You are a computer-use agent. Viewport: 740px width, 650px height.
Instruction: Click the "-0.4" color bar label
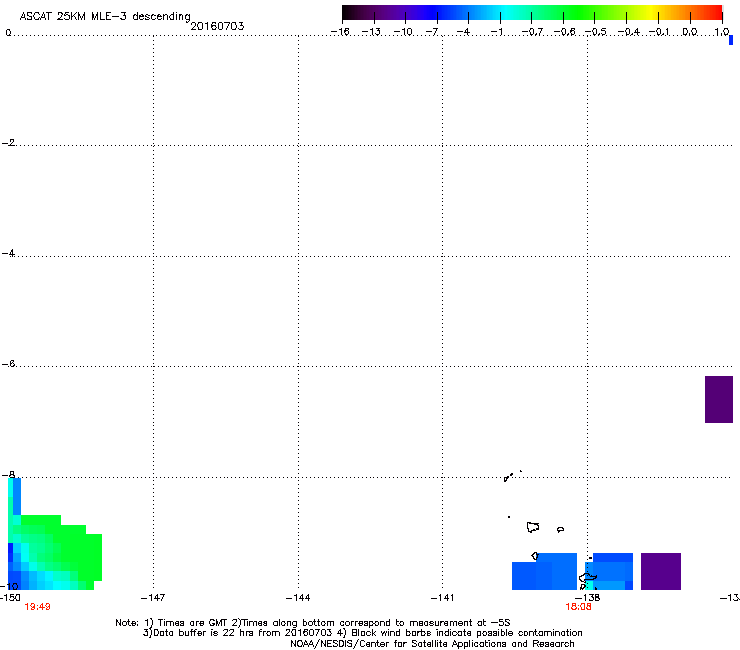tap(628, 32)
